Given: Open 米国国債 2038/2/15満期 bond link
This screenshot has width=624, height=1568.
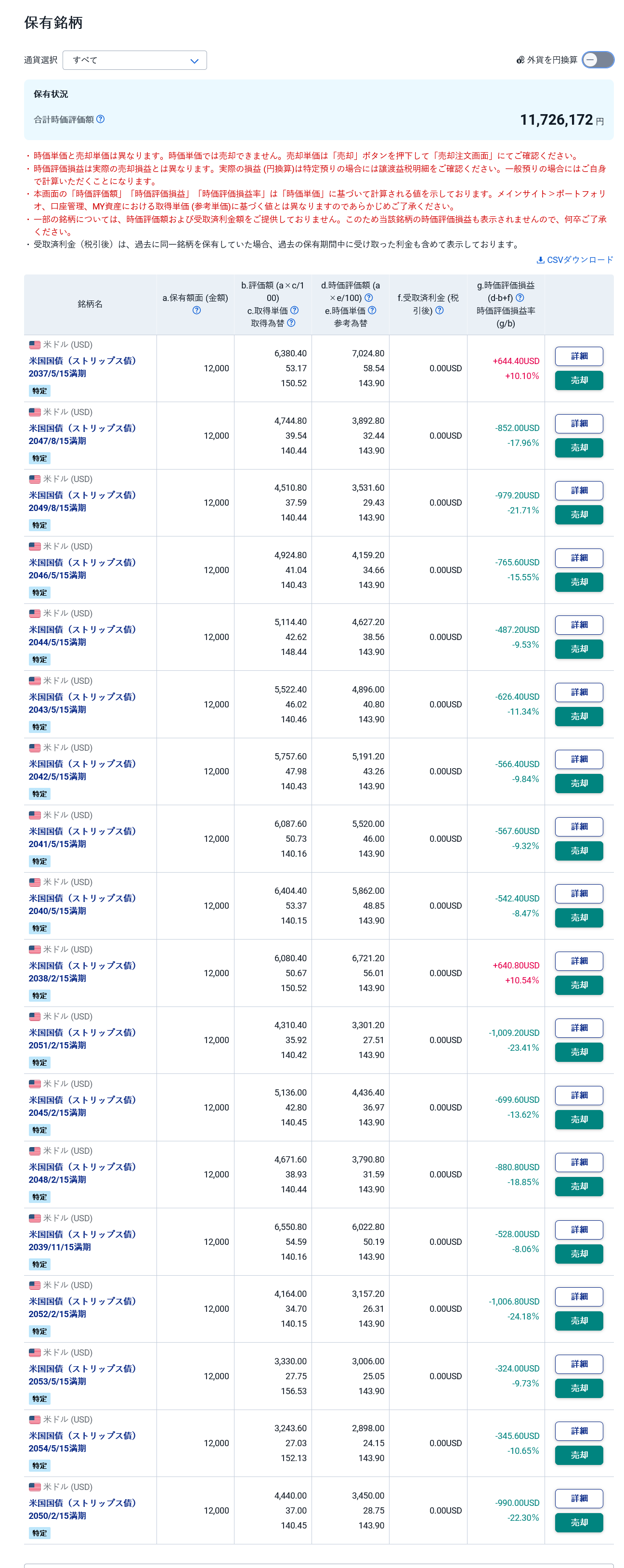Looking at the screenshot, I should point(82,972).
